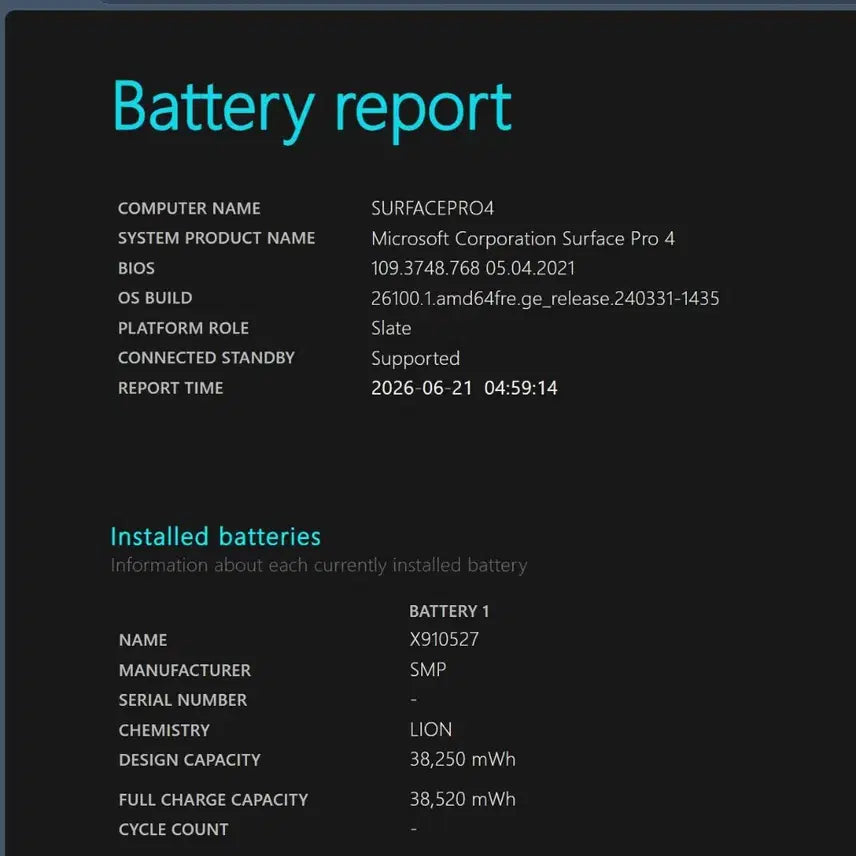The height and width of the screenshot is (856, 856).
Task: Click the Supported standby value
Action: tap(415, 359)
